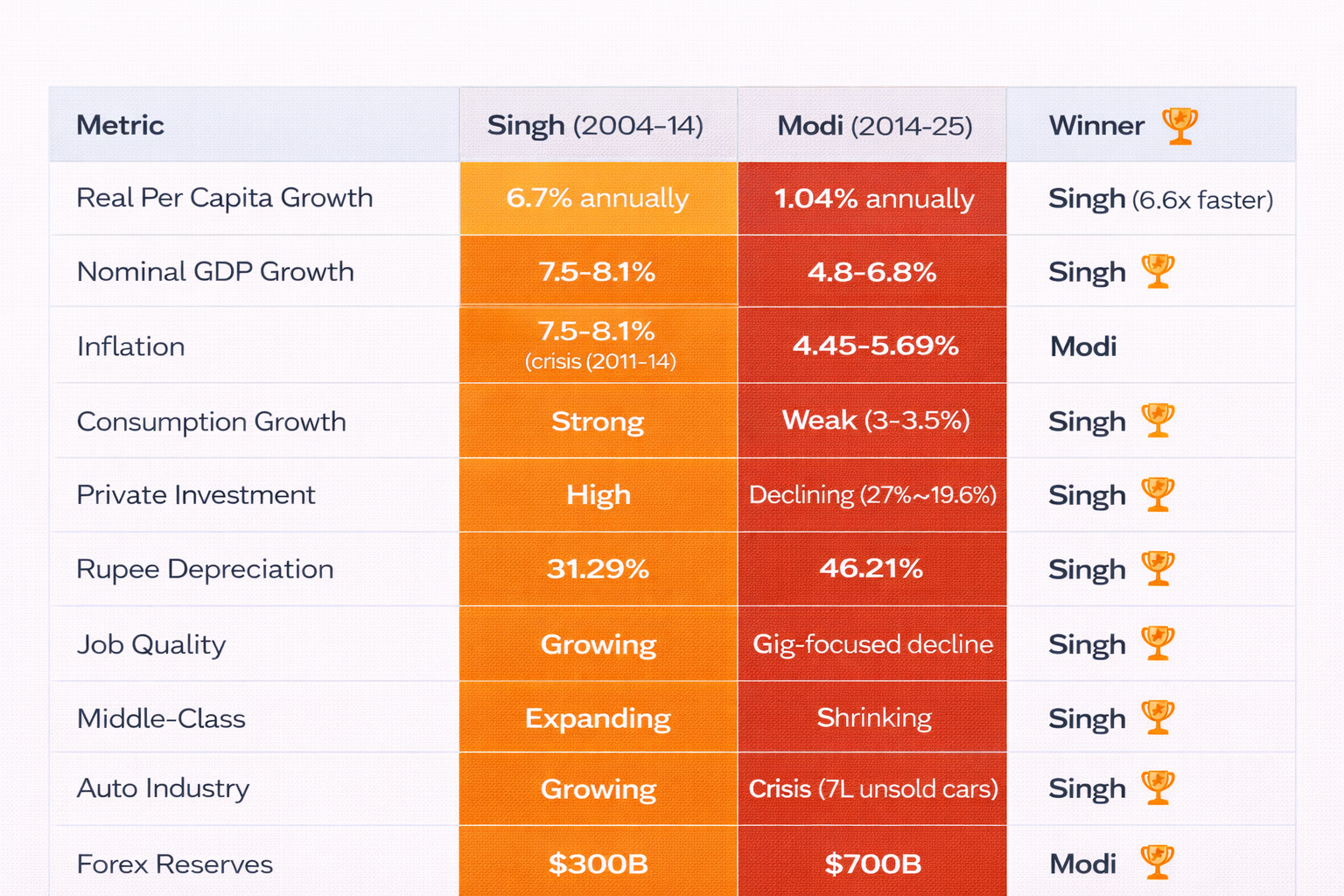Image resolution: width=1344 pixels, height=896 pixels.
Task: Click the trophy in the Rupee Depreciation row
Action: pyautogui.click(x=1158, y=569)
